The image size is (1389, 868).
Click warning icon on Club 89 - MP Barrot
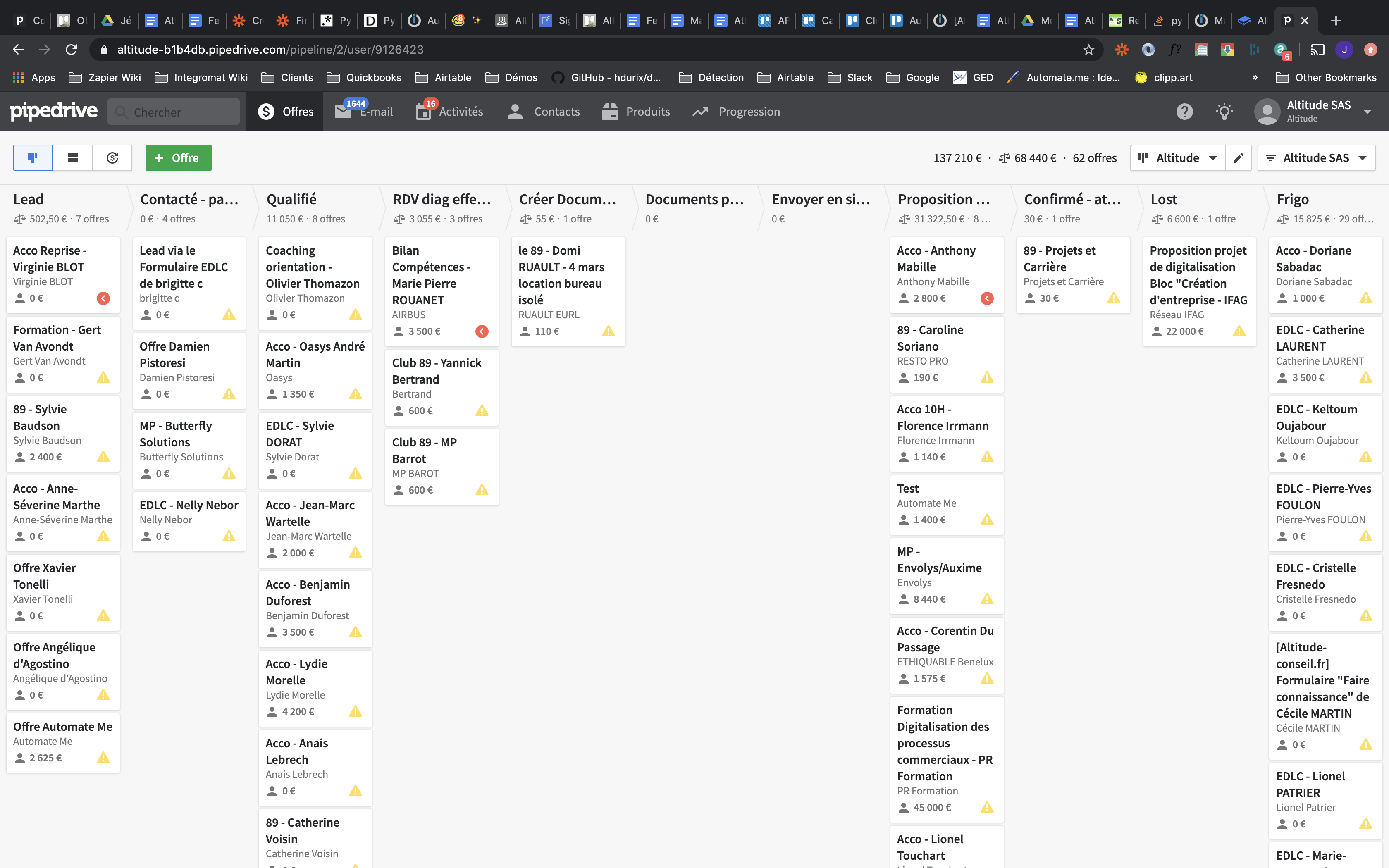coord(482,490)
